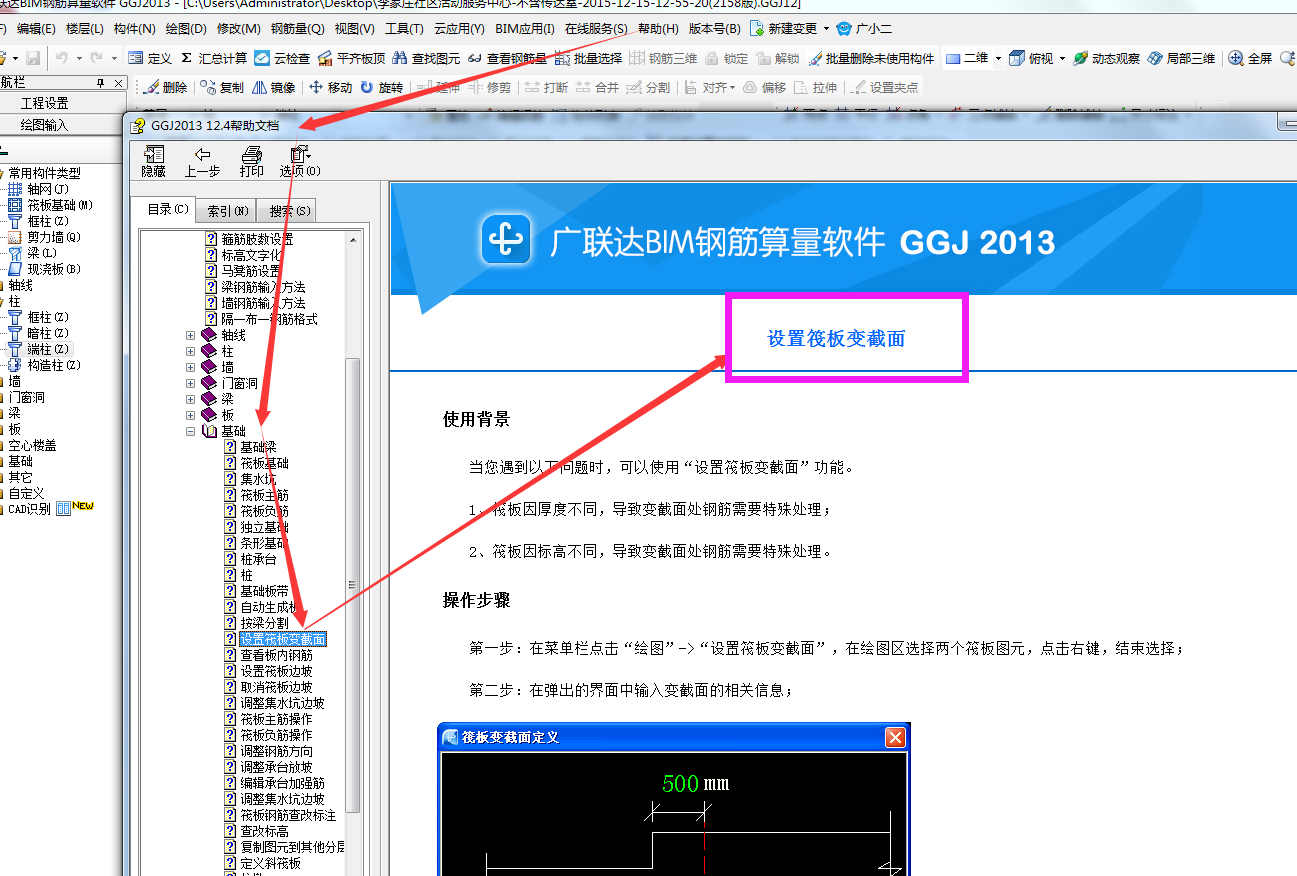Switch to 目录(C) tab in help
The image size is (1297, 876).
(x=168, y=209)
